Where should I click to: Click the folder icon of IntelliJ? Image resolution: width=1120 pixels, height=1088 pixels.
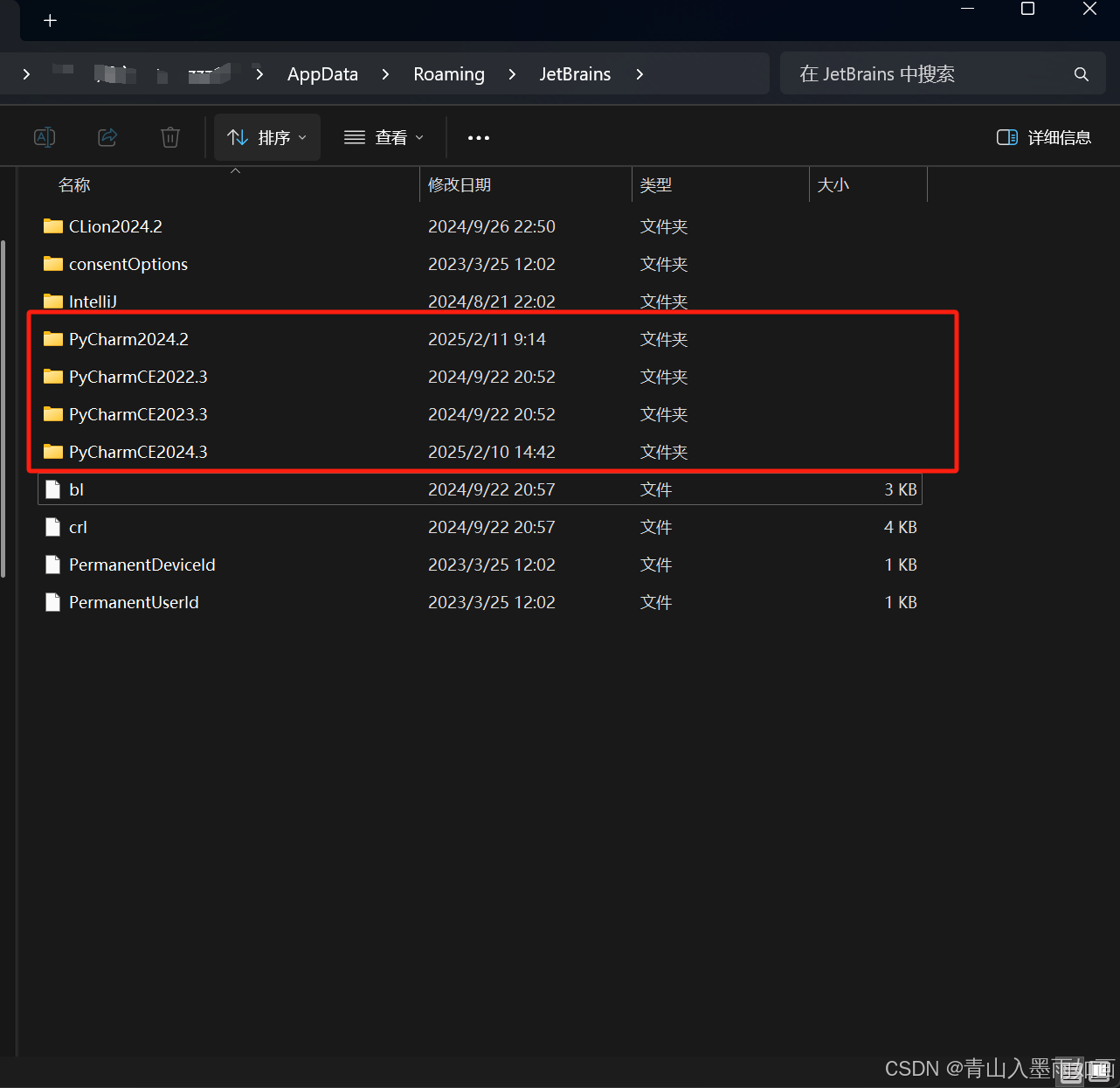tap(53, 301)
